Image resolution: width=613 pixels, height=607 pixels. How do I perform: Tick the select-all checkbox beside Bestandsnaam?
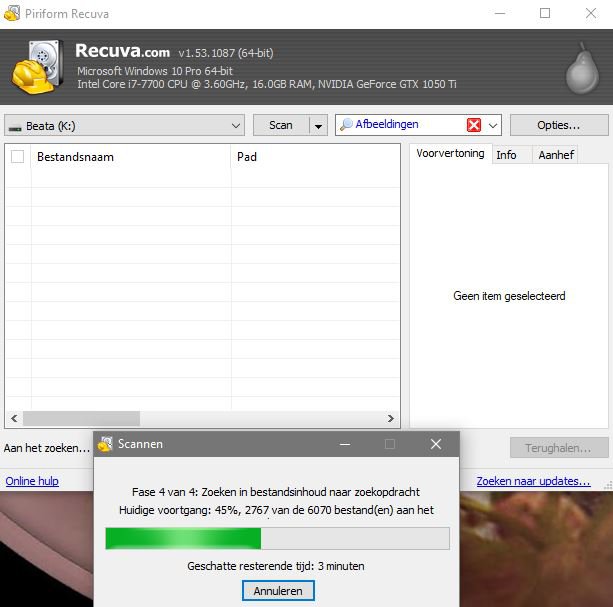[18, 156]
